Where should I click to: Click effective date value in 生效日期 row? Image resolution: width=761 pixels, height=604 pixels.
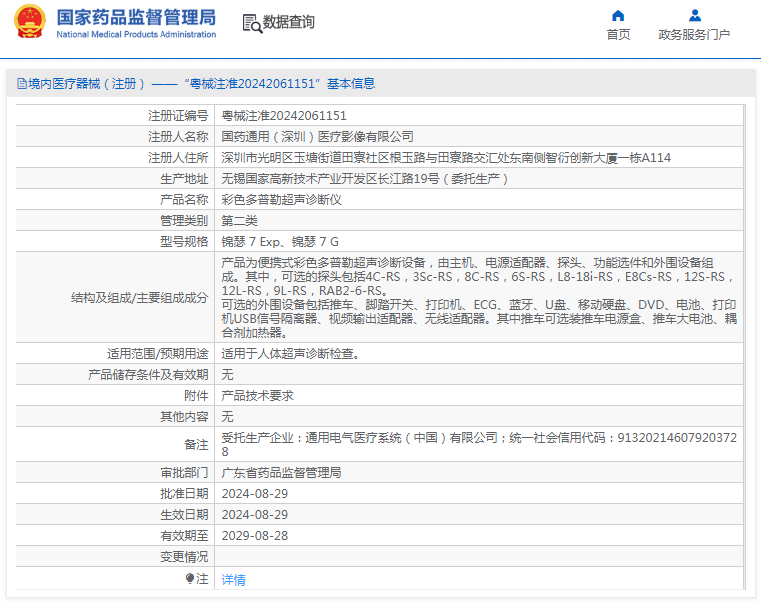tap(255, 515)
